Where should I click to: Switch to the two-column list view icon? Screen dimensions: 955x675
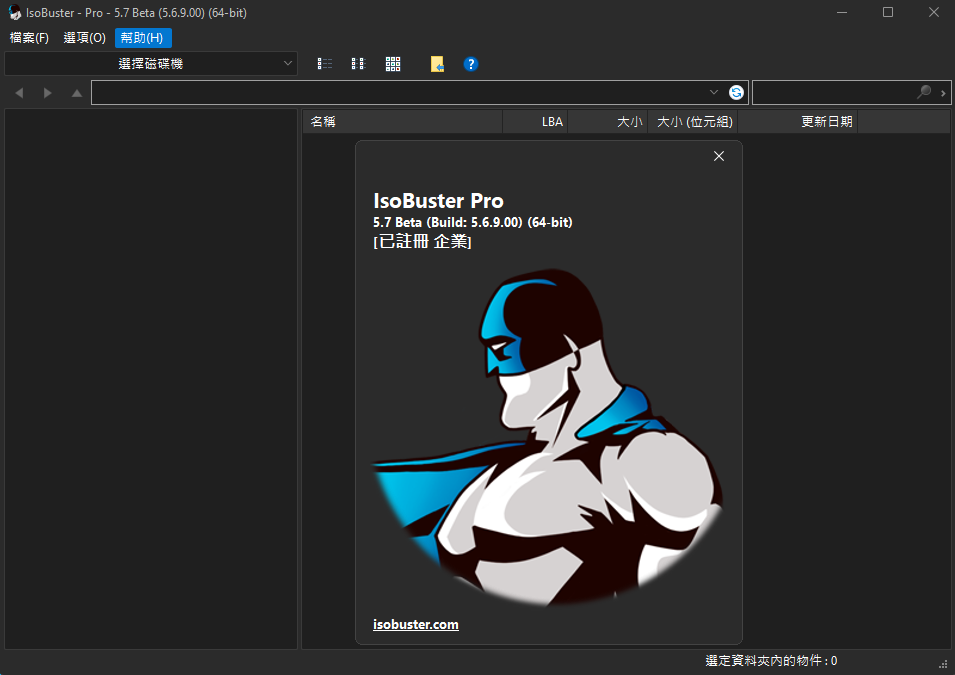point(358,64)
